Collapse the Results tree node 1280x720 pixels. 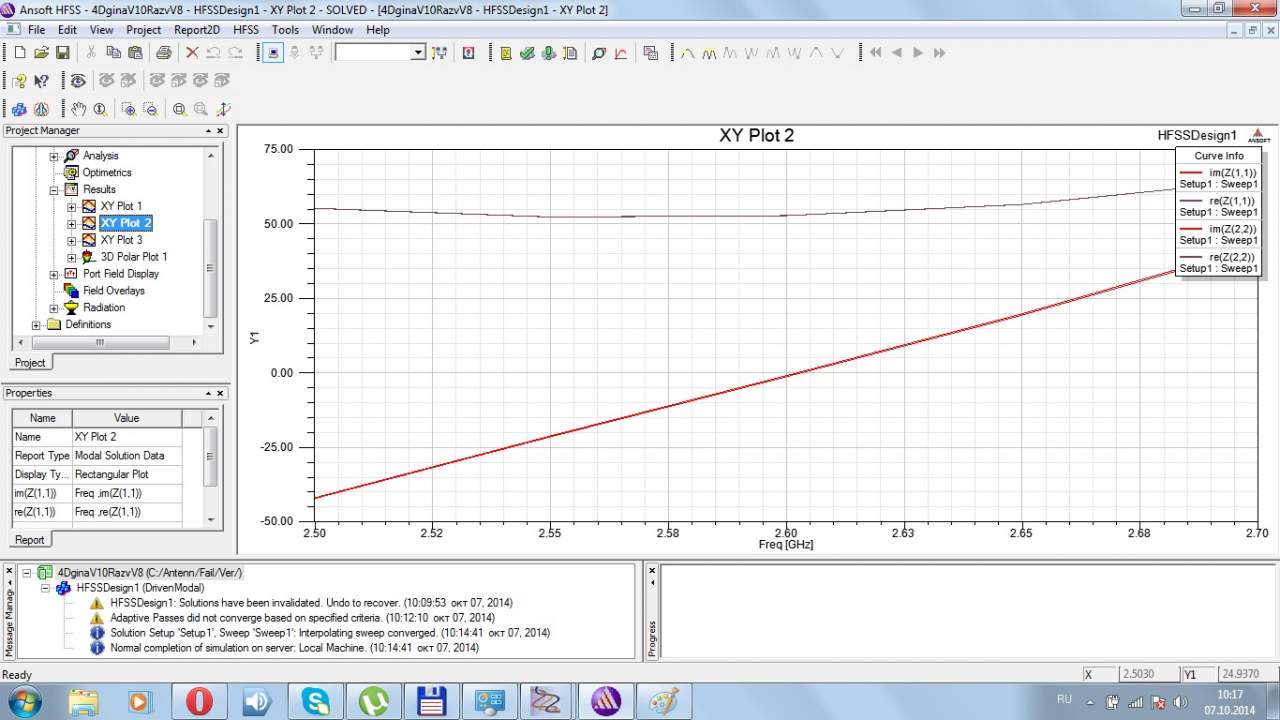coord(54,190)
